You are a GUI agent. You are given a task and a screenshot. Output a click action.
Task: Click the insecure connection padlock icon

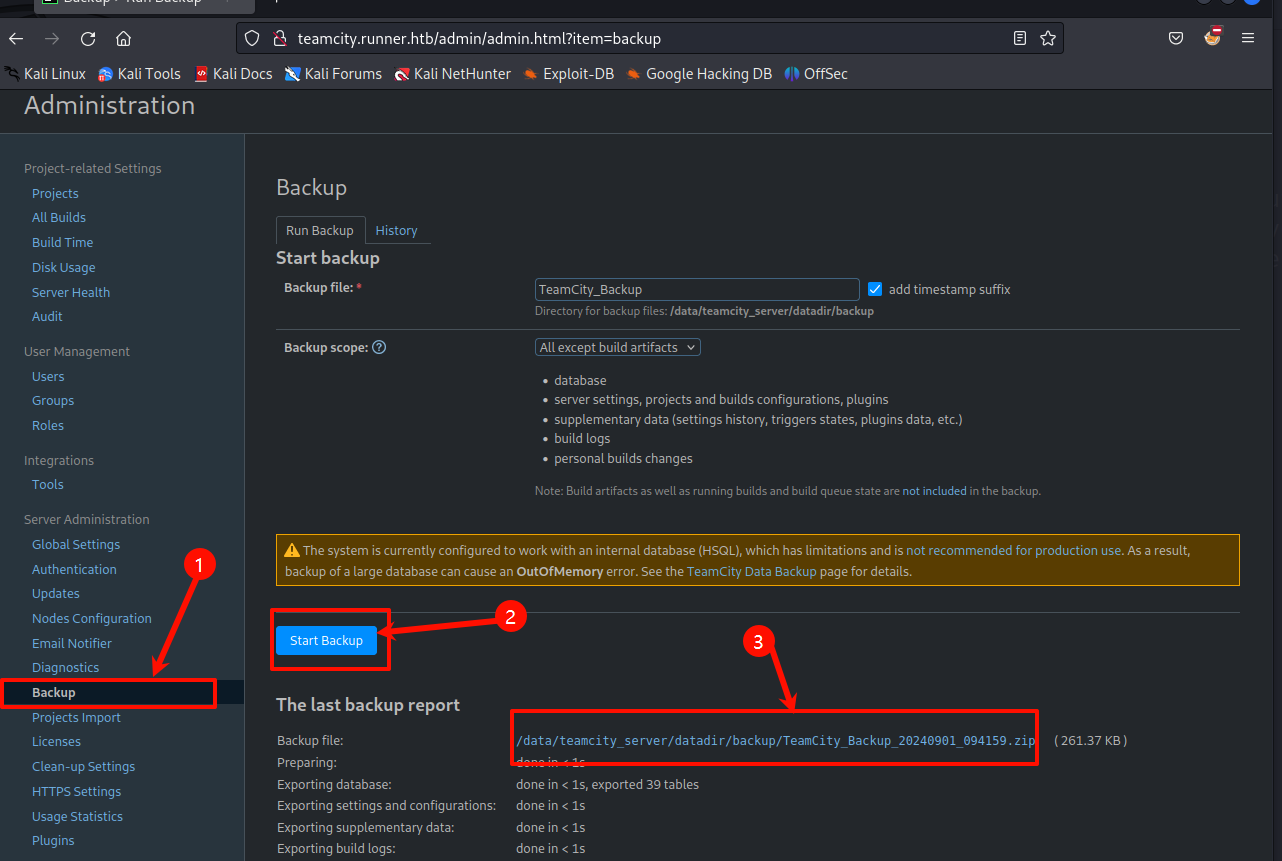(279, 38)
